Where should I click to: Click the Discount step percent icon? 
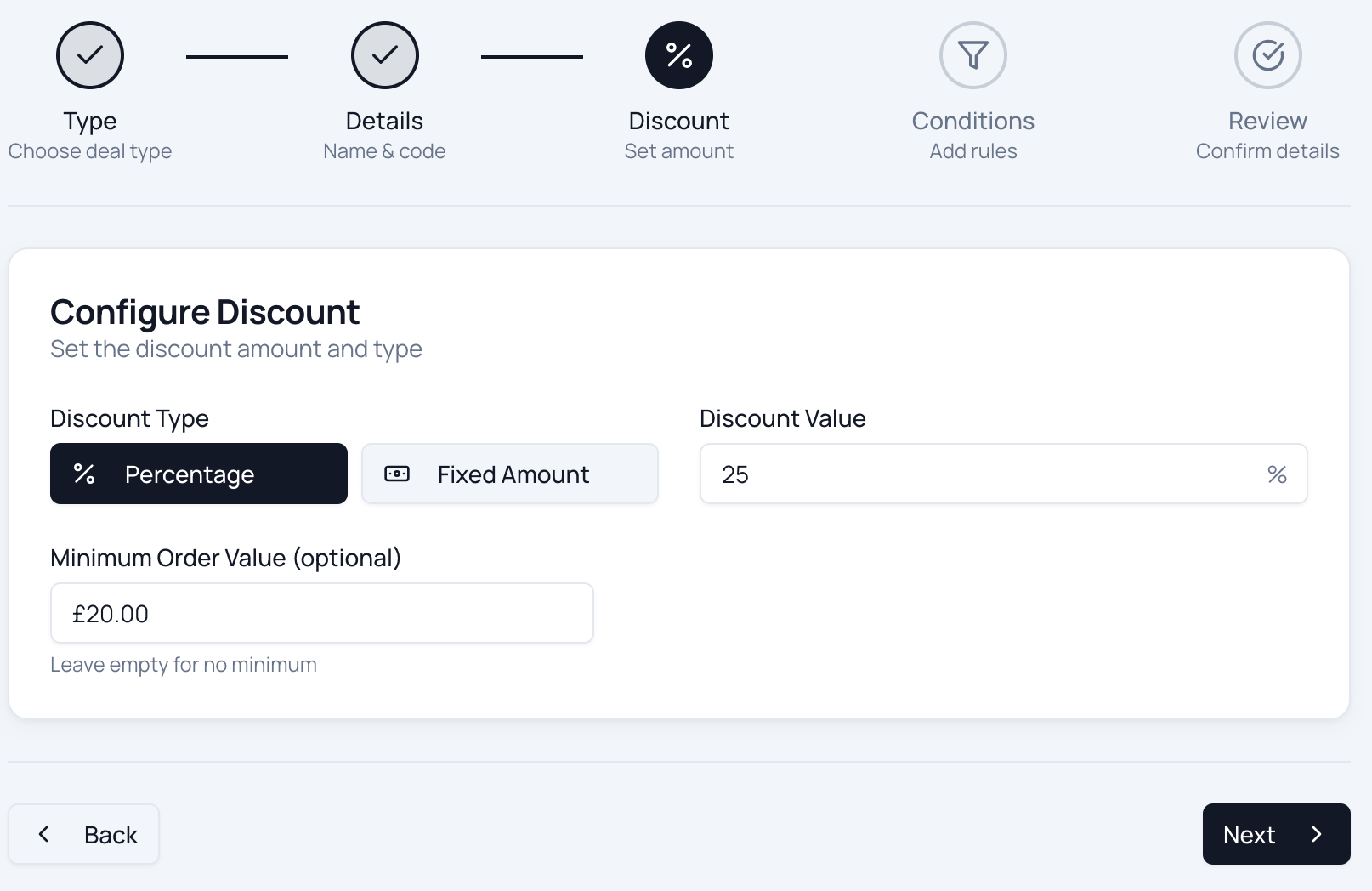(679, 55)
